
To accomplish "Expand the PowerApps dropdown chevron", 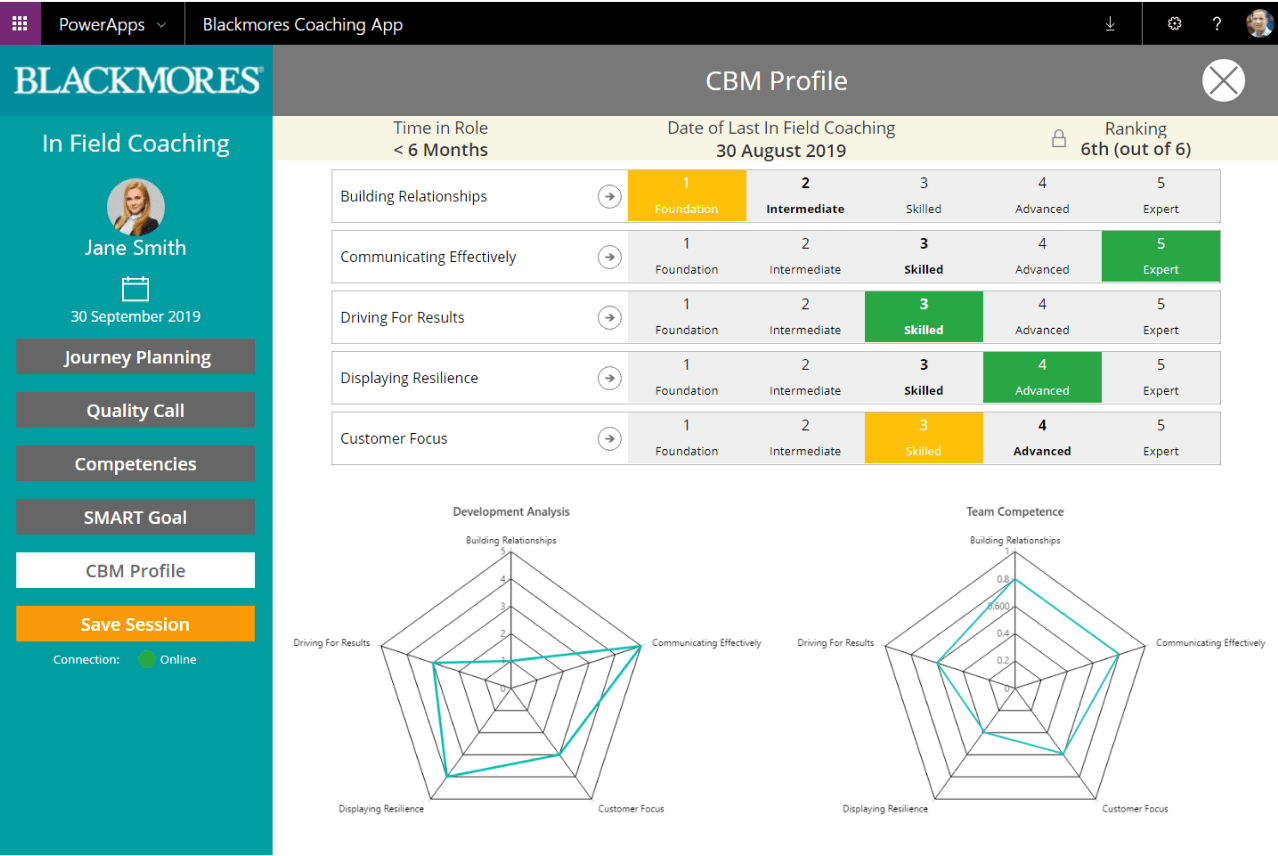I will [162, 25].
